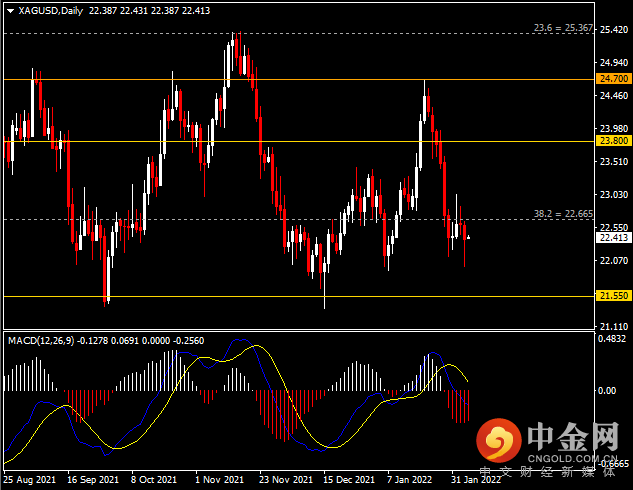This screenshot has height=490, width=633.
Task: Click the current price label 22.413
Action: coord(614,238)
